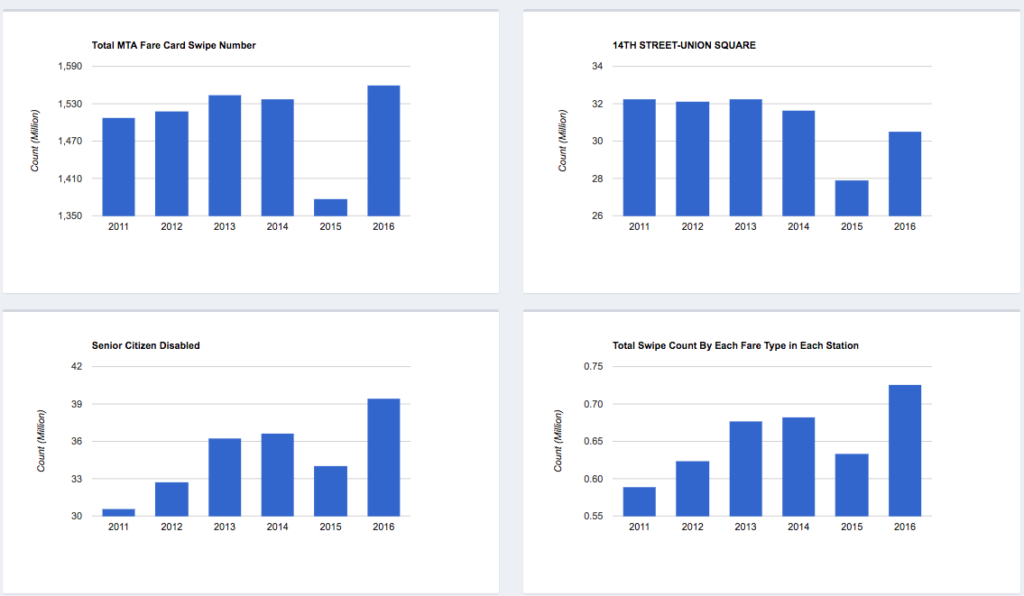Select the 2016 bar in Total MTA Fare Card Swipe Number
The width and height of the screenshot is (1024, 596).
(x=384, y=150)
